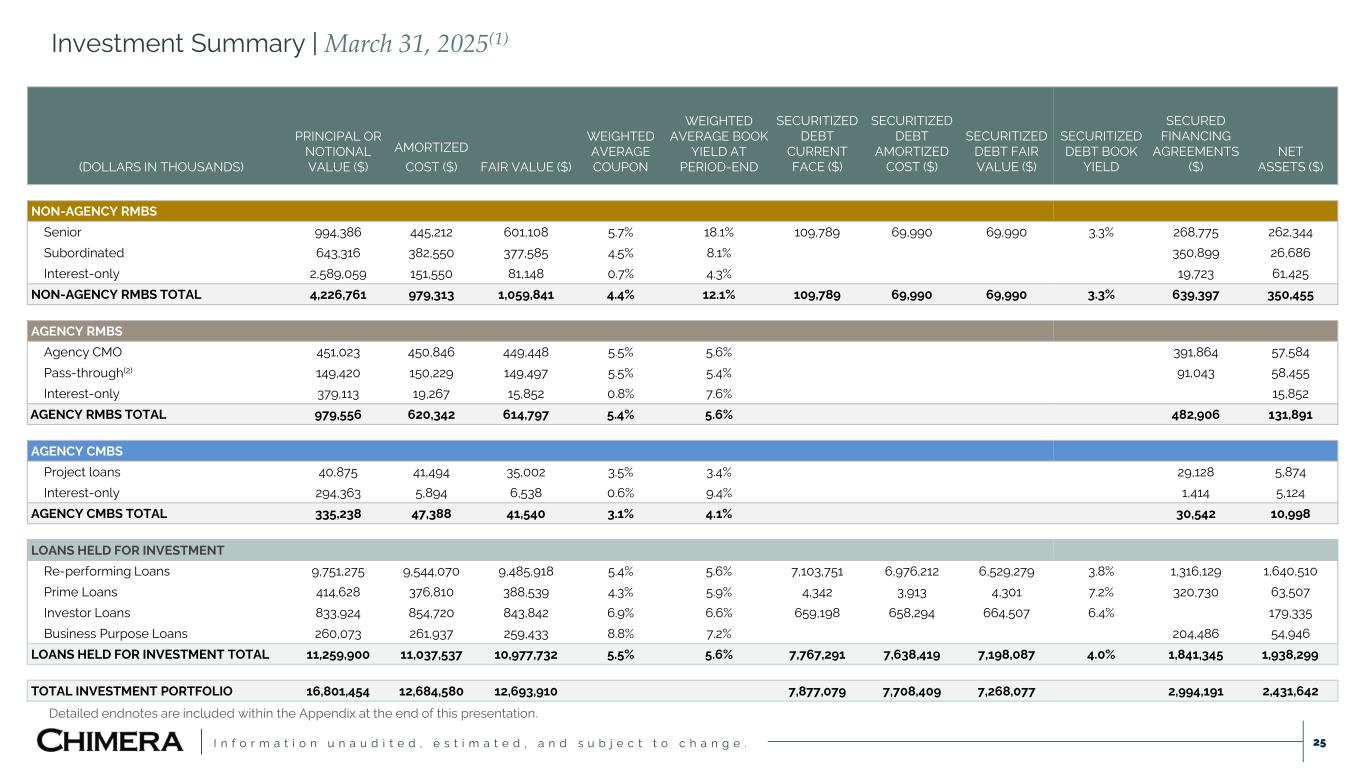Select the gold Non-Agency RMBS section header
The height and width of the screenshot is (768, 1365).
(86, 212)
